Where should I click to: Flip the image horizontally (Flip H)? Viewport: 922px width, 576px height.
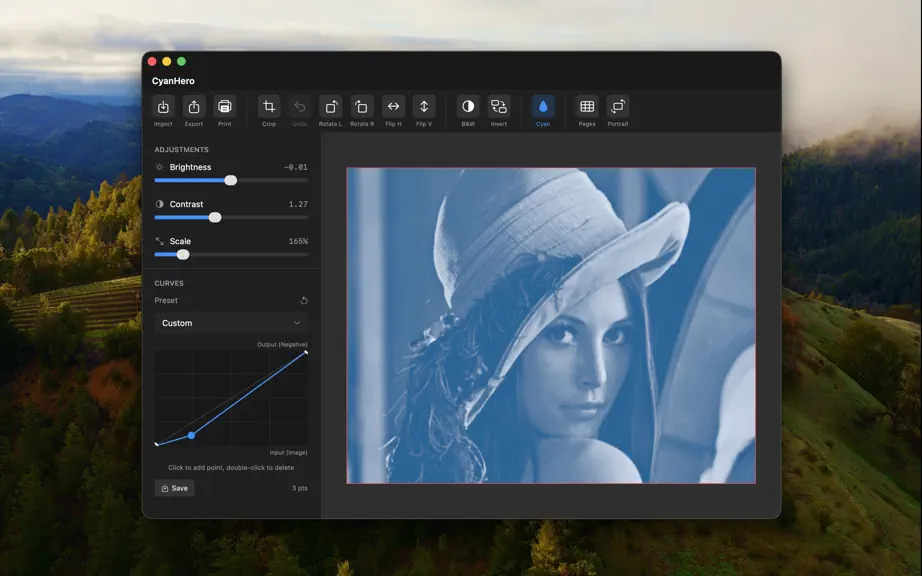[x=393, y=106]
